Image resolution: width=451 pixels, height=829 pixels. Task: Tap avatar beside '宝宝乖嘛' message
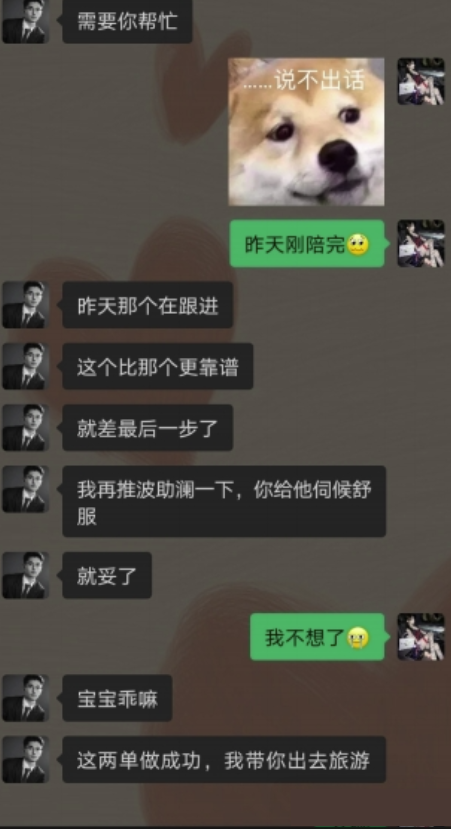coord(26,698)
